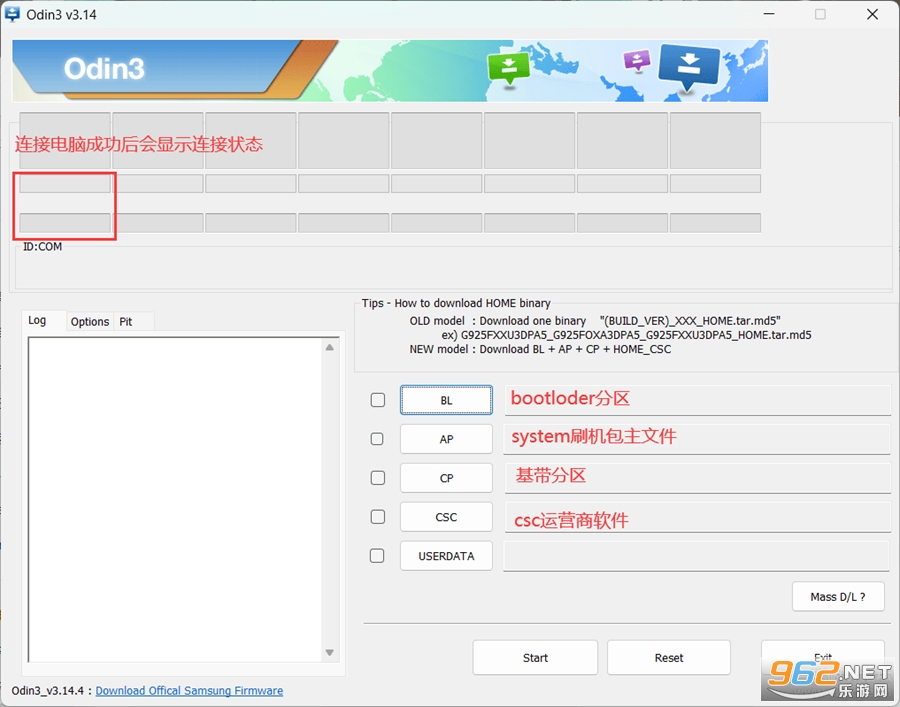
Task: Open the Pit tab
Action: (x=126, y=321)
